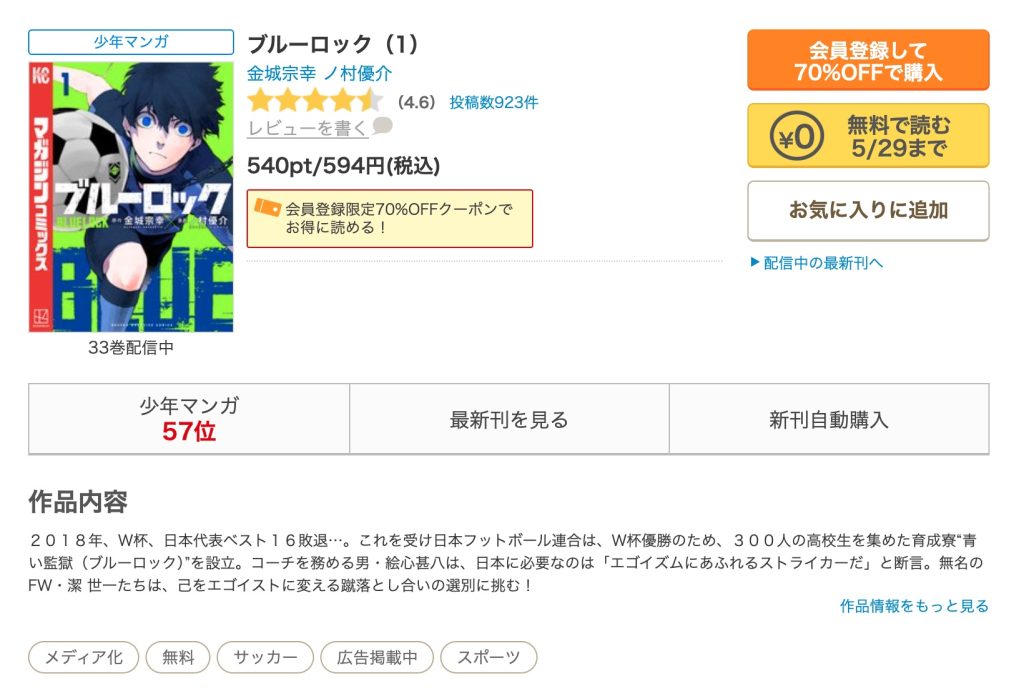
Task: Click the speech bubble review icon
Action: pyautogui.click(x=382, y=125)
